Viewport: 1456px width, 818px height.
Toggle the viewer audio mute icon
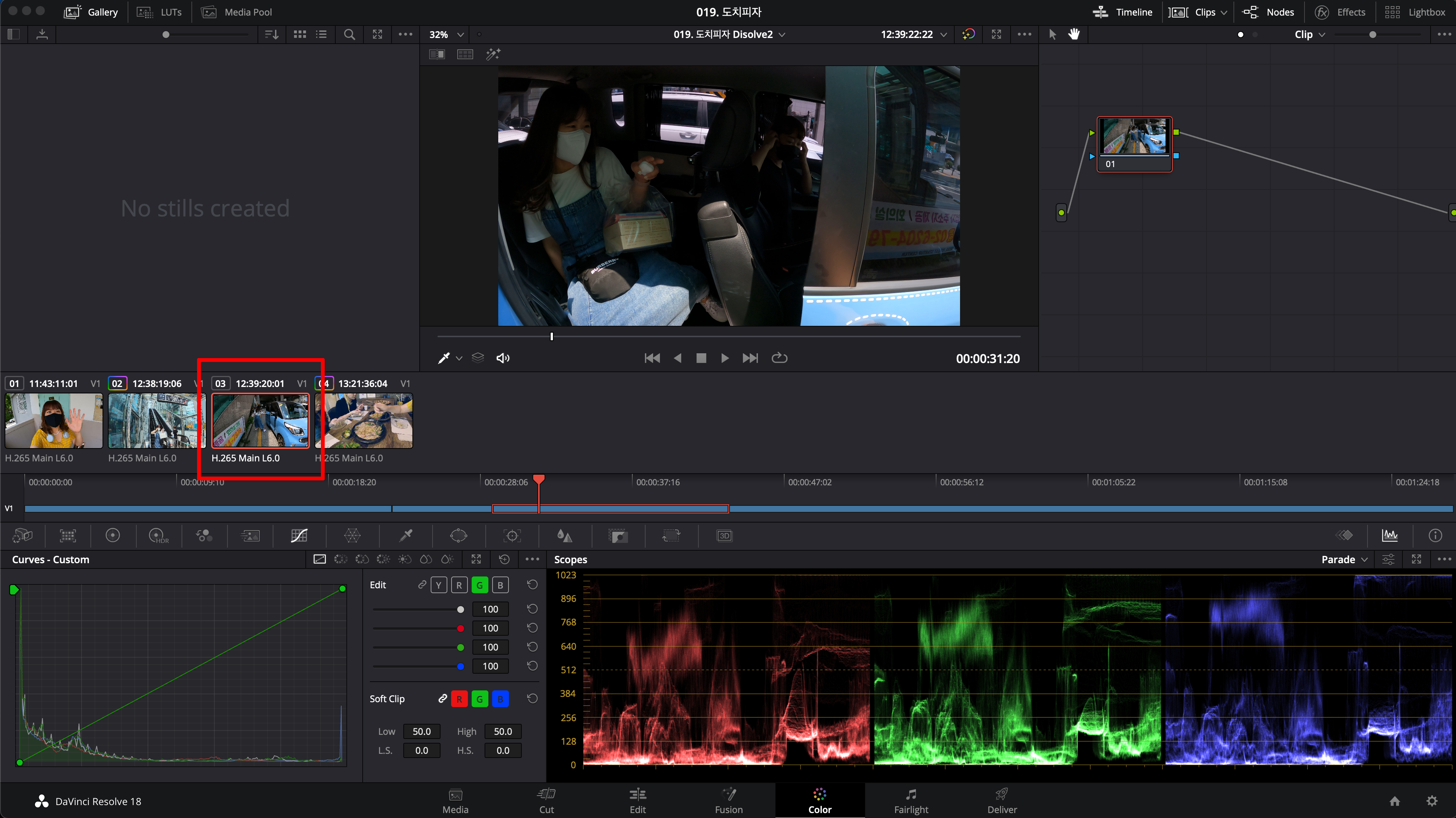(x=502, y=358)
